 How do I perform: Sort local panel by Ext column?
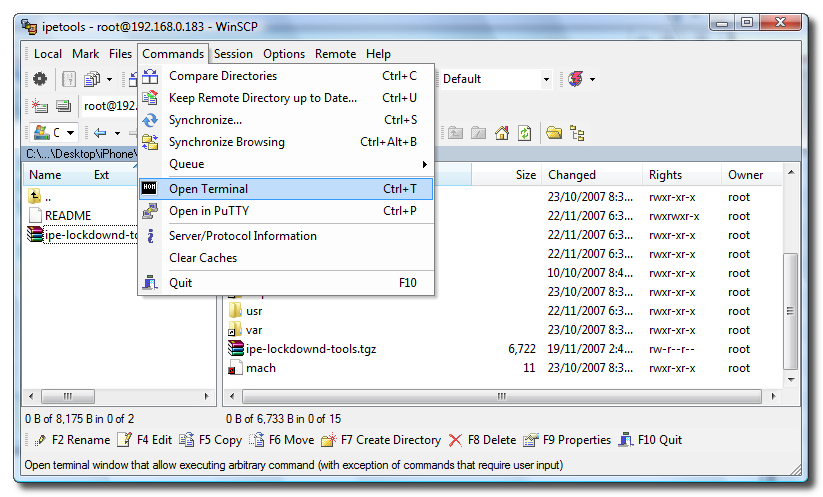[x=101, y=175]
